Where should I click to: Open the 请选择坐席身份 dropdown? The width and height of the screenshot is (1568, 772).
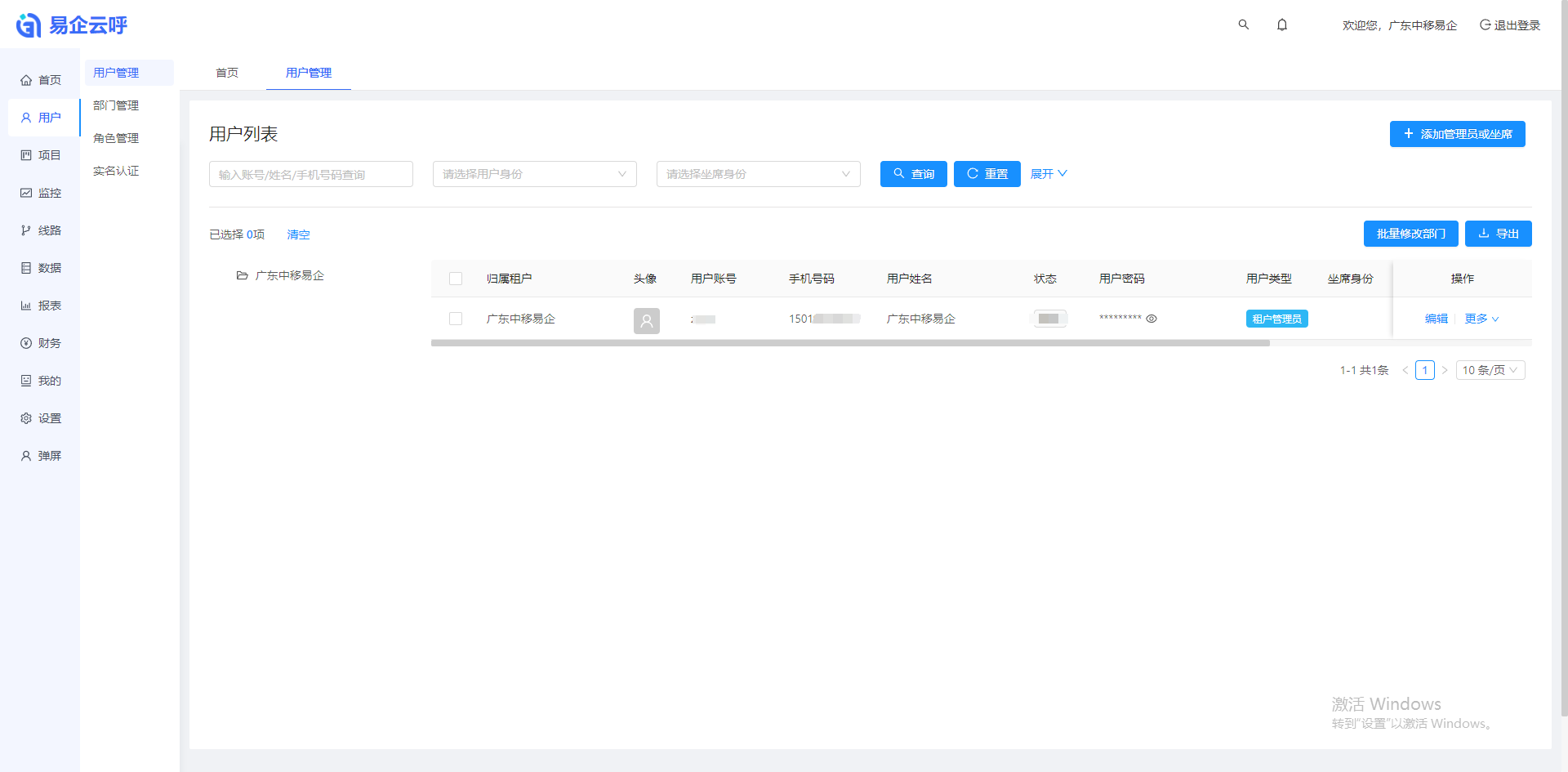pos(758,174)
